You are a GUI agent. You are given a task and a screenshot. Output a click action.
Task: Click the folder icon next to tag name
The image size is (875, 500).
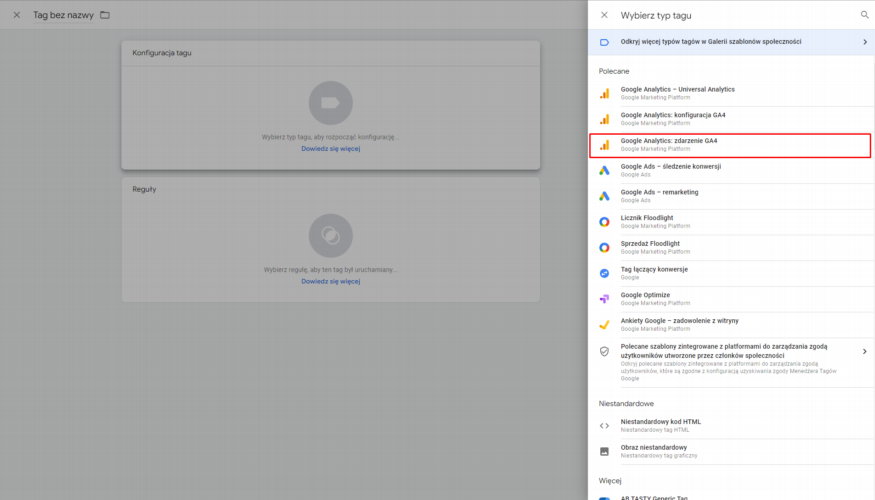point(105,15)
